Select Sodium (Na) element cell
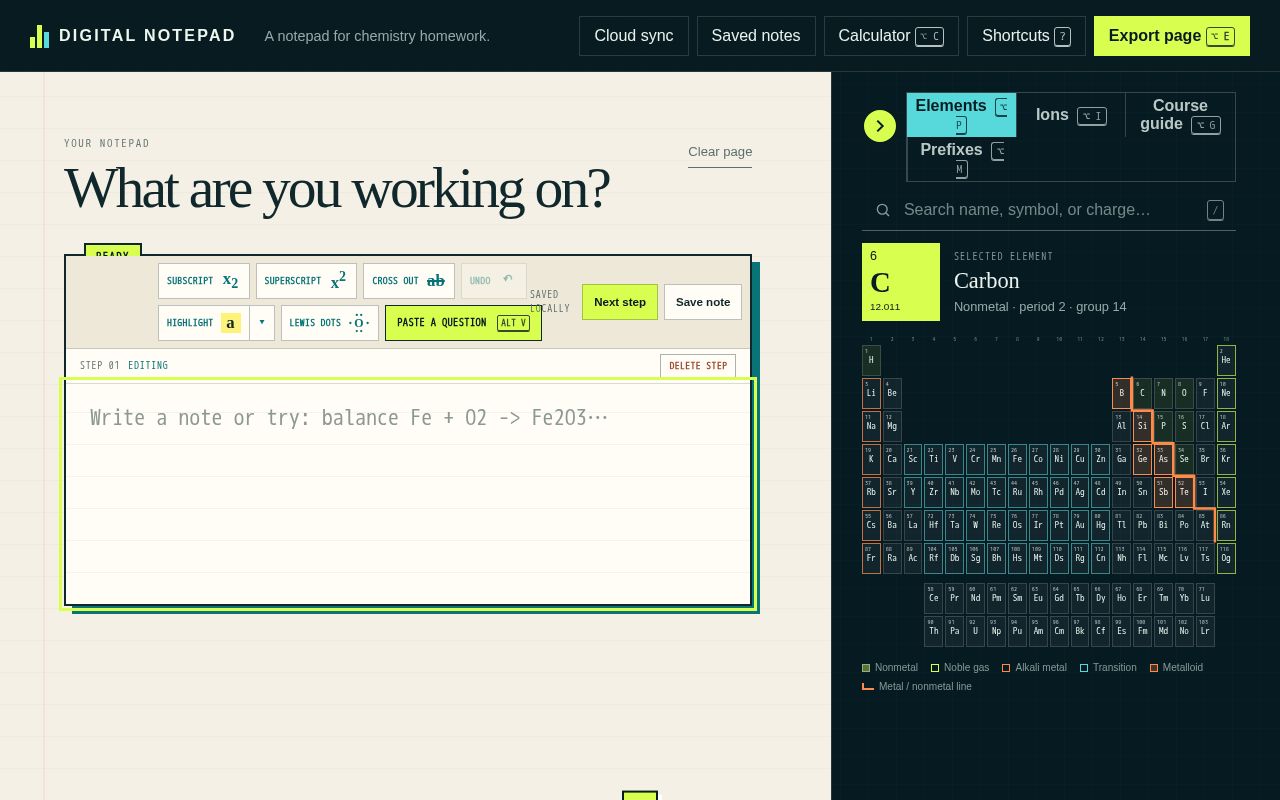The image size is (1280, 800). click(871, 426)
